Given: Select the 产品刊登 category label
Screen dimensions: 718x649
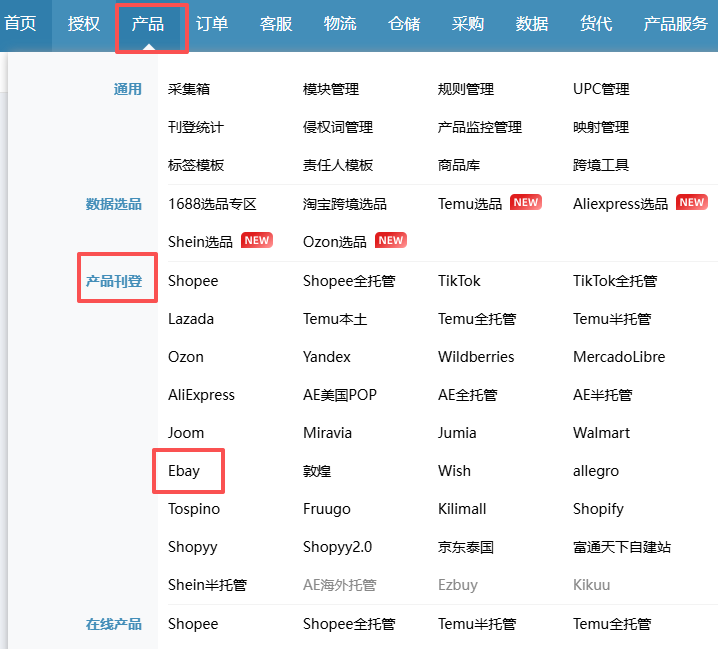Looking at the screenshot, I should tap(114, 282).
